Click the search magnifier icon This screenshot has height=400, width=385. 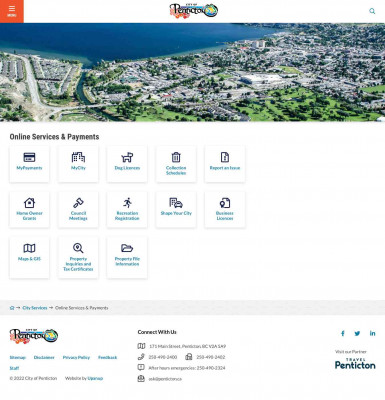(372, 11)
